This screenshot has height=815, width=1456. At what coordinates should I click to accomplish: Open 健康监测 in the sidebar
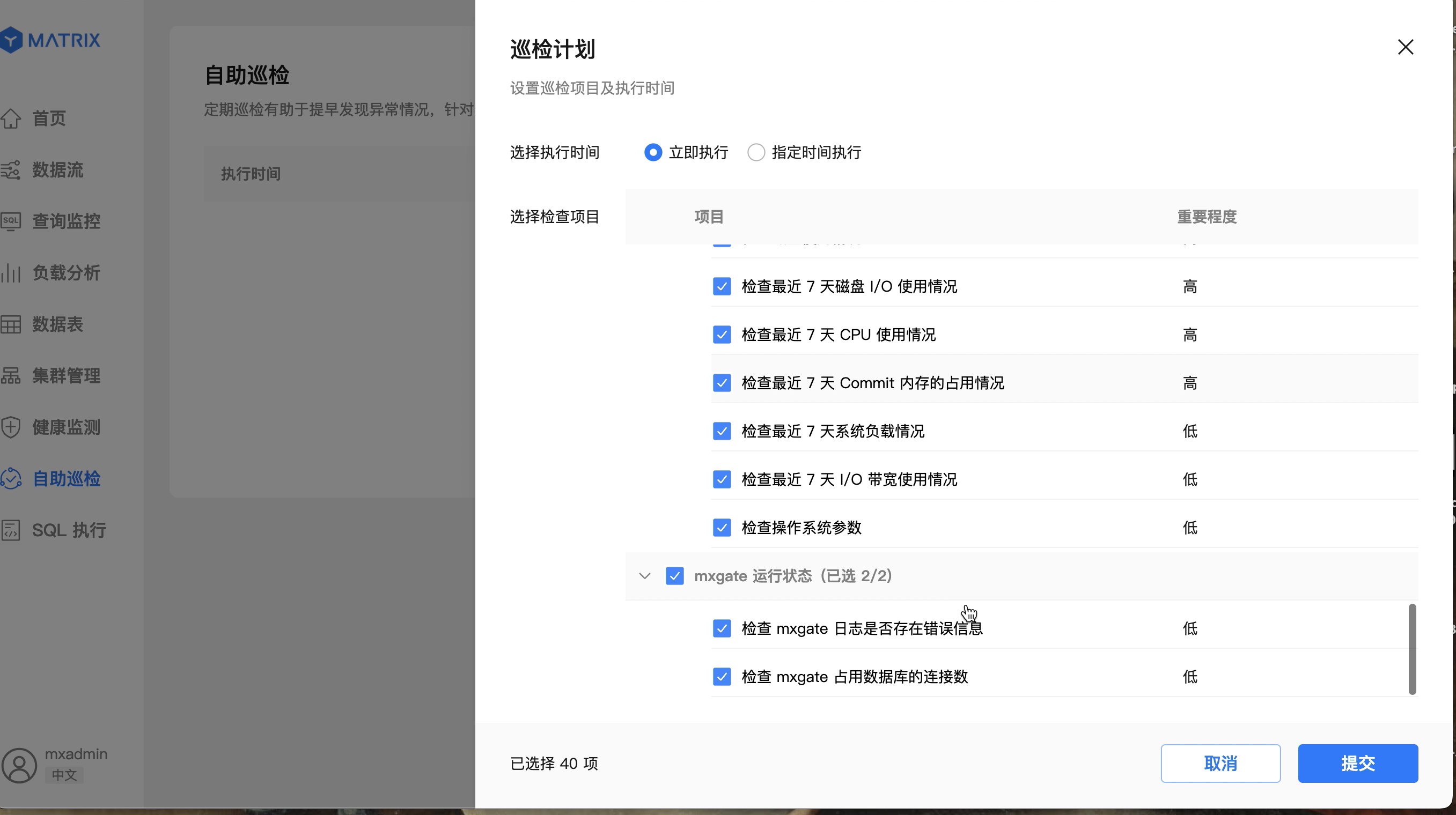[x=66, y=427]
